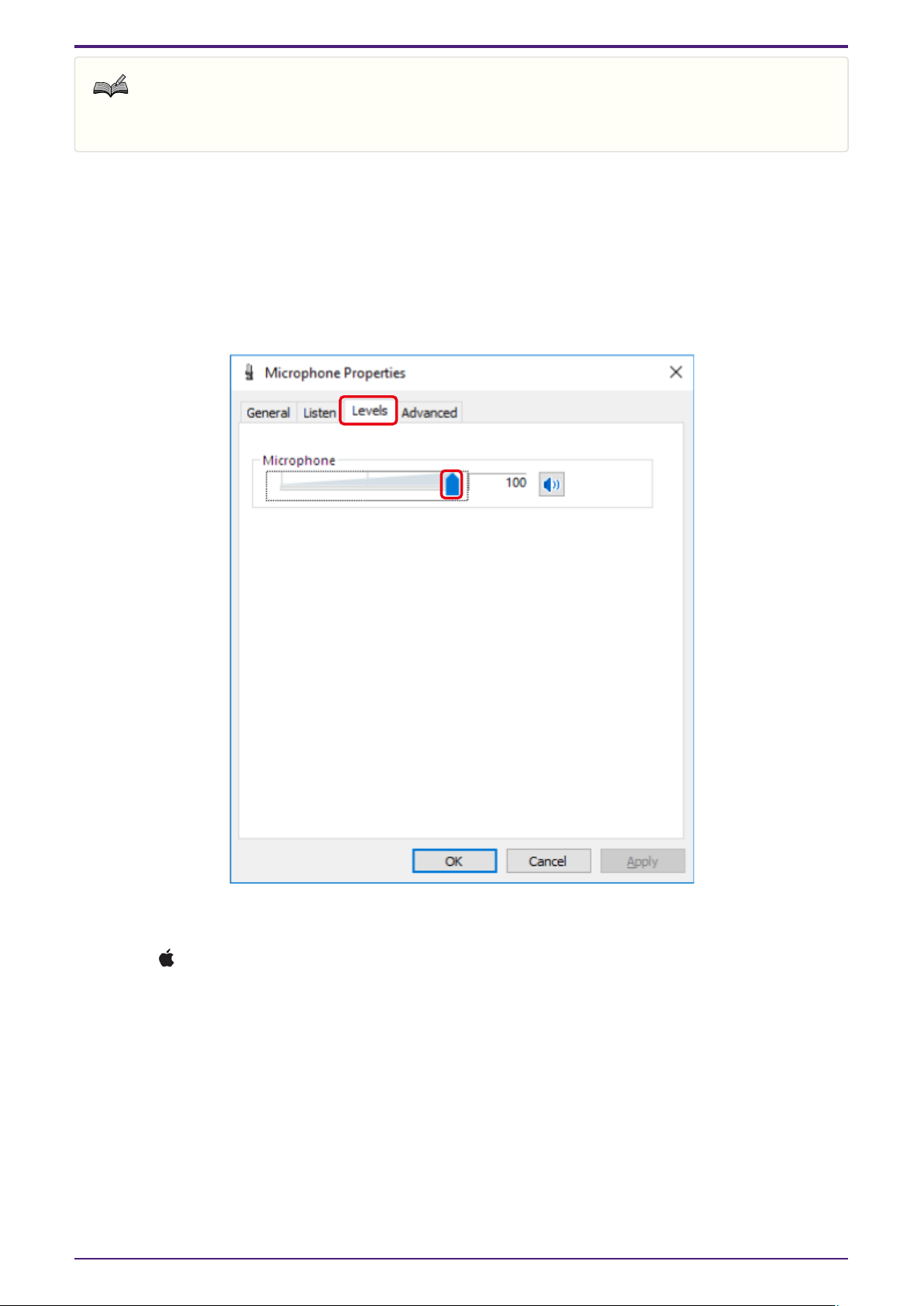The width and height of the screenshot is (924, 1306).
Task: Click the microphone level value 100
Action: (x=515, y=482)
